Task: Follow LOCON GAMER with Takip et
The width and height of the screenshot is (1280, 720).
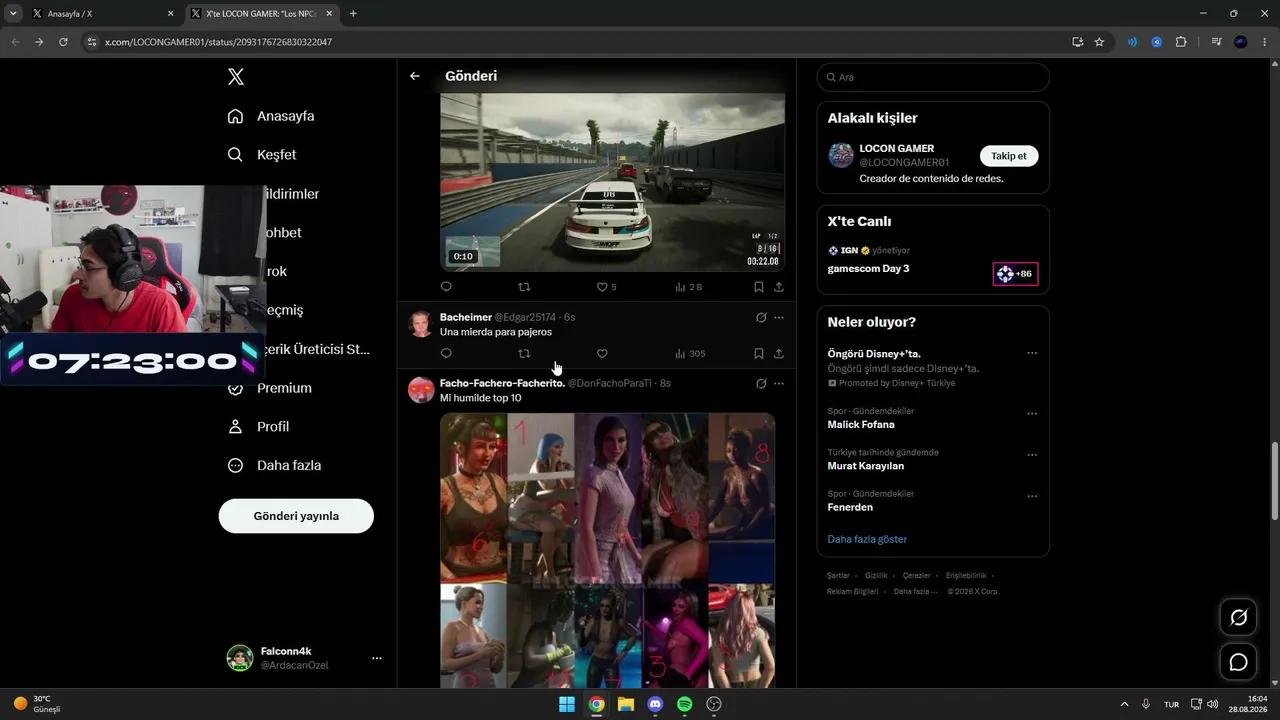Action: point(1008,156)
